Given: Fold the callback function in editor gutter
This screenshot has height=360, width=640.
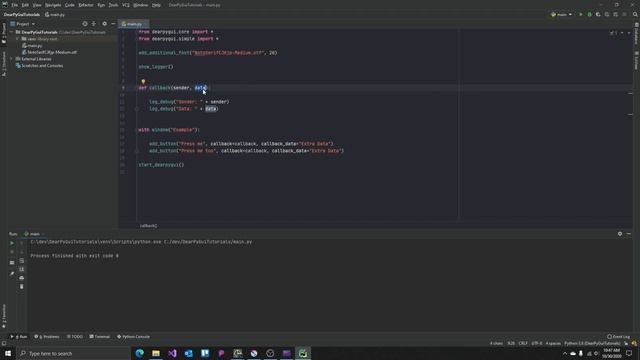Looking at the screenshot, I should 137,88.
